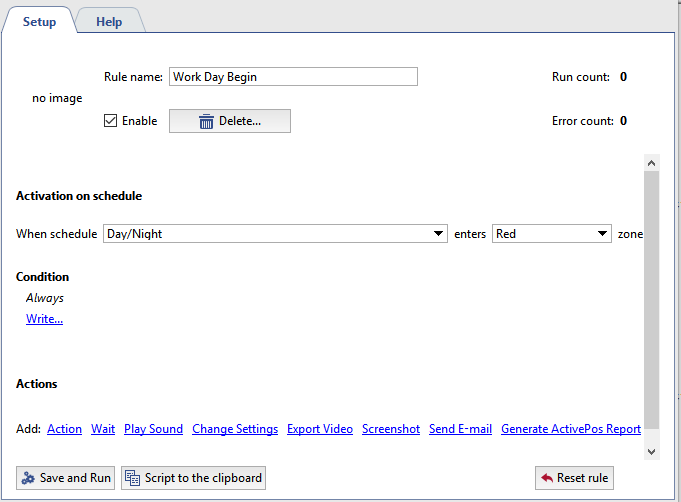Add a Send E-mail action

tap(460, 429)
